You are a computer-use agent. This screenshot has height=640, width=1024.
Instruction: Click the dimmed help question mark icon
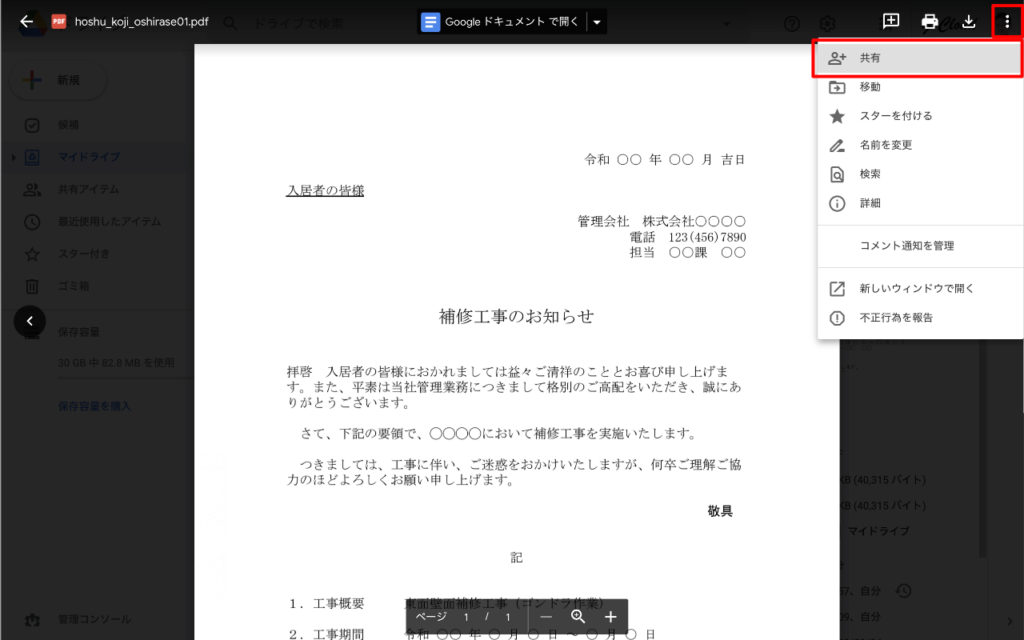[792, 24]
